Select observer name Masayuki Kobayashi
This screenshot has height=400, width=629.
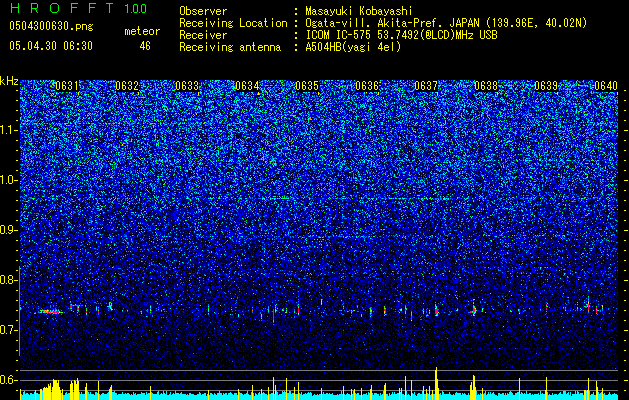coord(359,11)
